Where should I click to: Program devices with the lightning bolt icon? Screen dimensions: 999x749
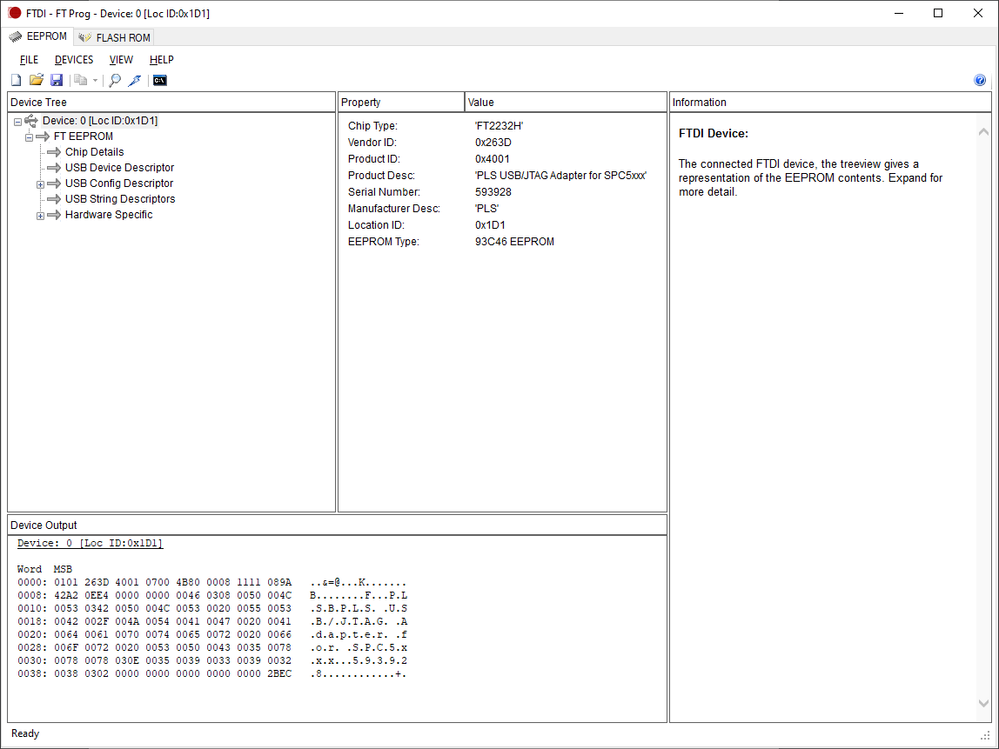pyautogui.click(x=134, y=80)
